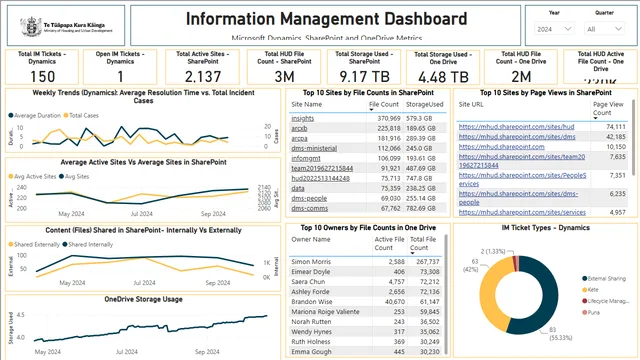Open the arcxb site link
This screenshot has width=640, height=360.
pos(299,128)
